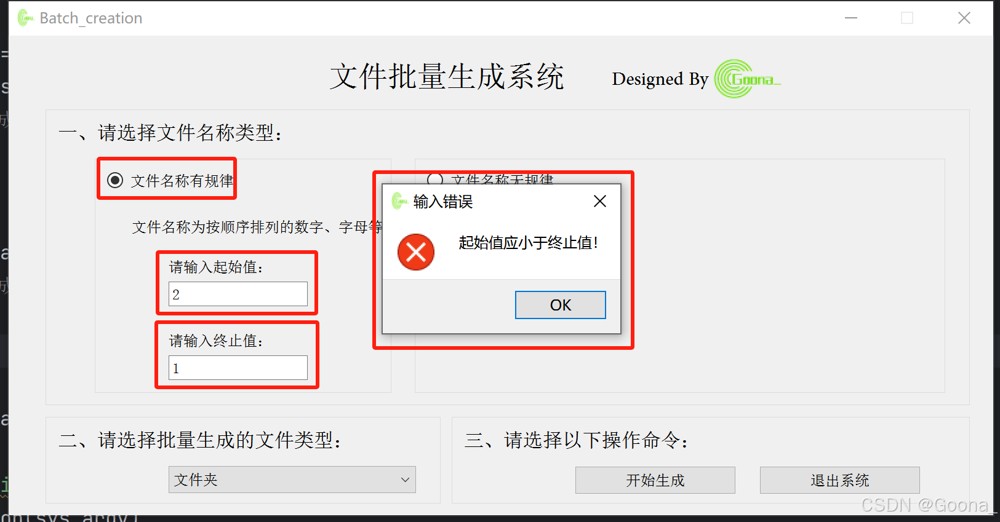Click the red error icon in dialog

[x=416, y=252]
